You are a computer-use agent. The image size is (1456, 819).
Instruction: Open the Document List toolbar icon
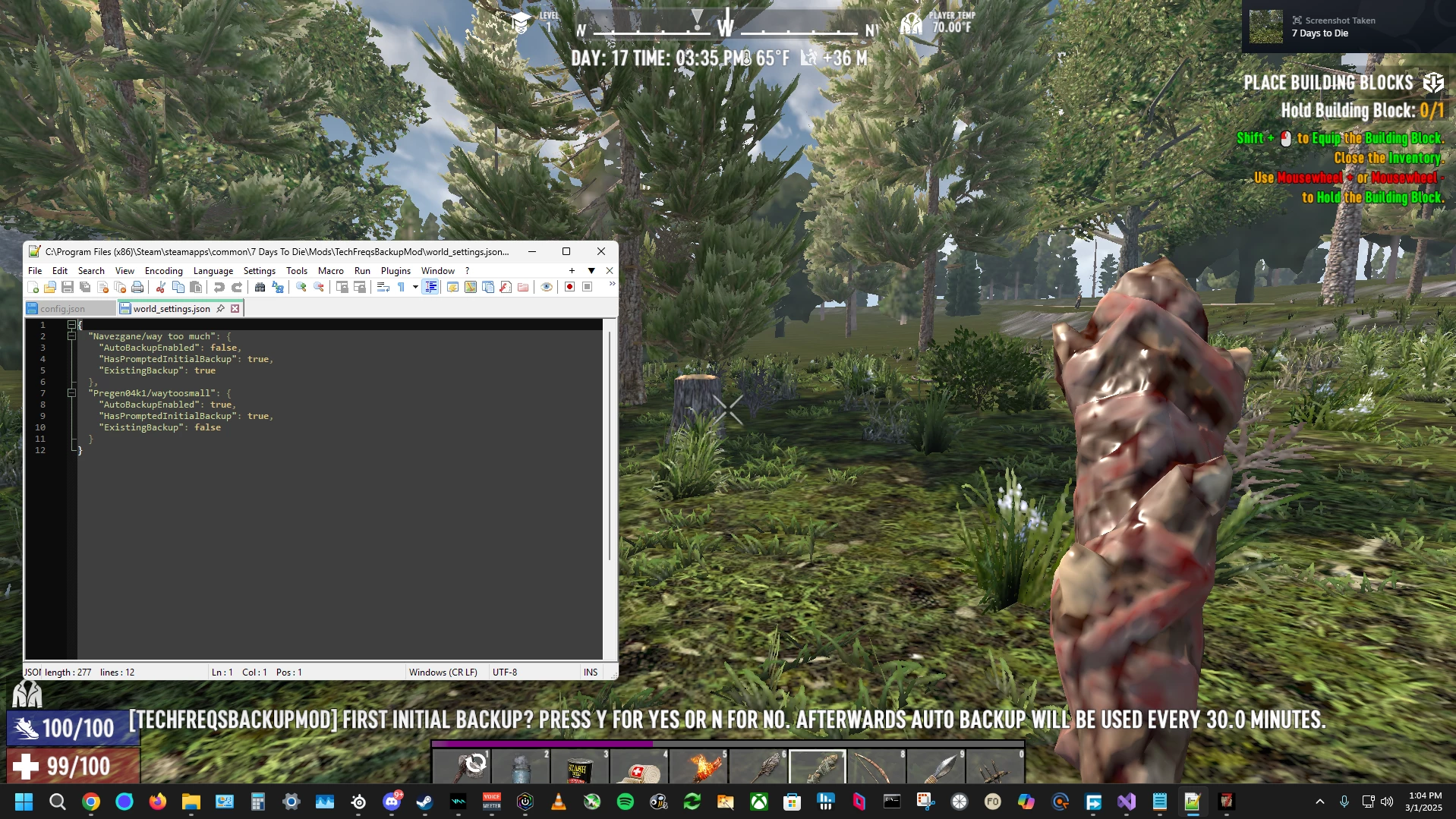pos(488,287)
